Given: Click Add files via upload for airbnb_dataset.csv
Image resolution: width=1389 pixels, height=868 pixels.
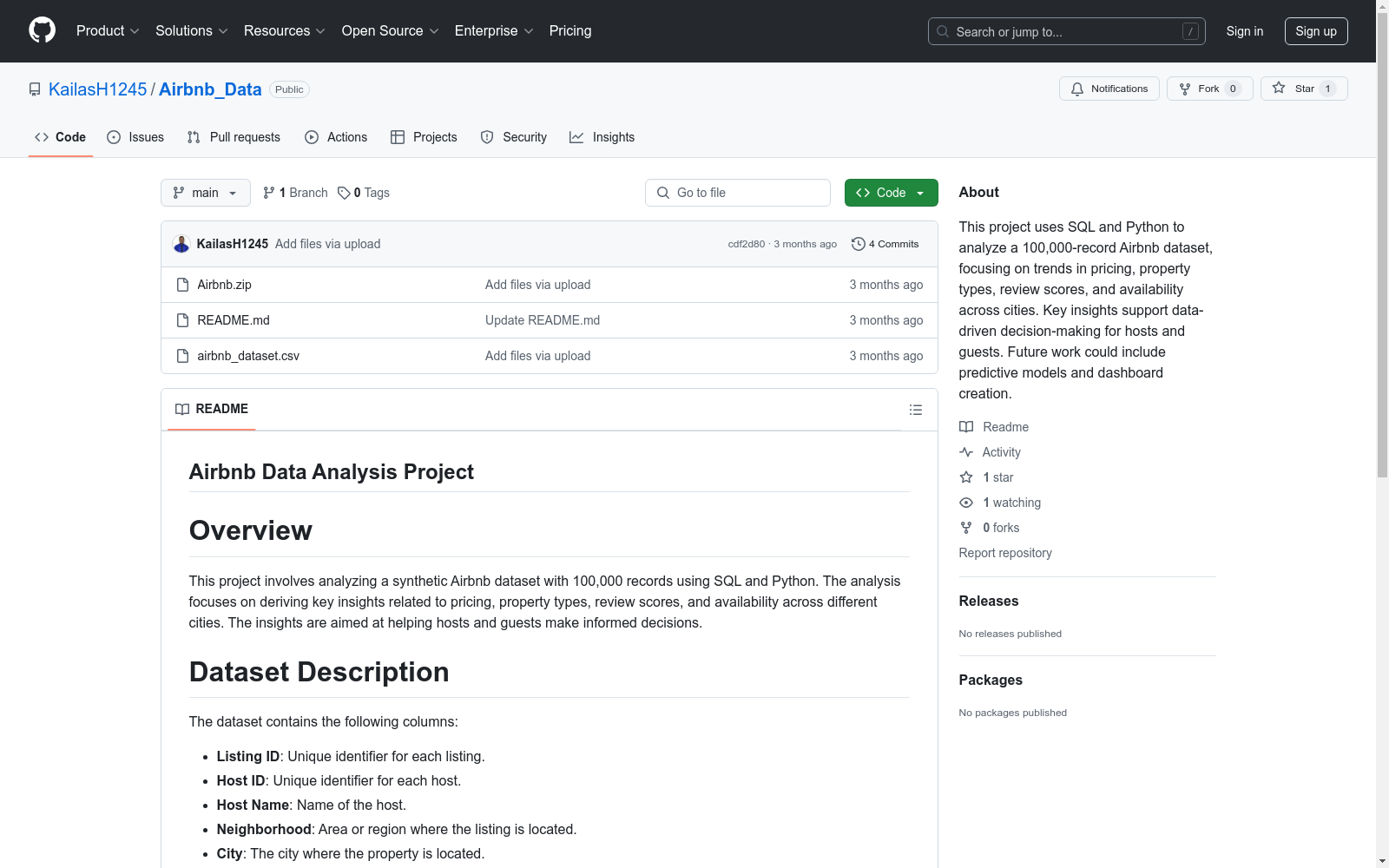Looking at the screenshot, I should [537, 356].
